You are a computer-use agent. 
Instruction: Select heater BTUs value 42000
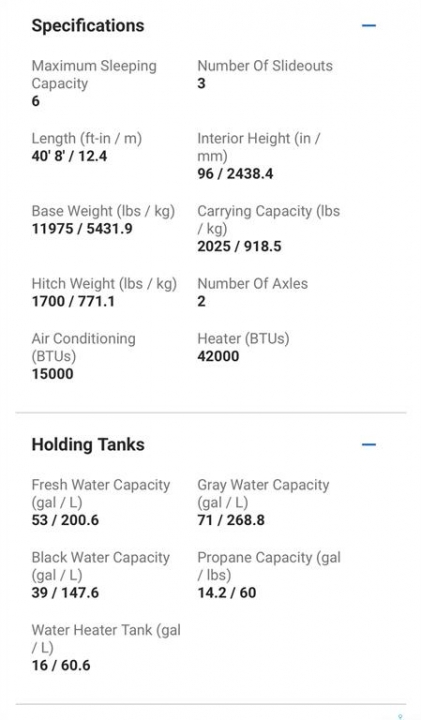pyautogui.click(x=218, y=356)
